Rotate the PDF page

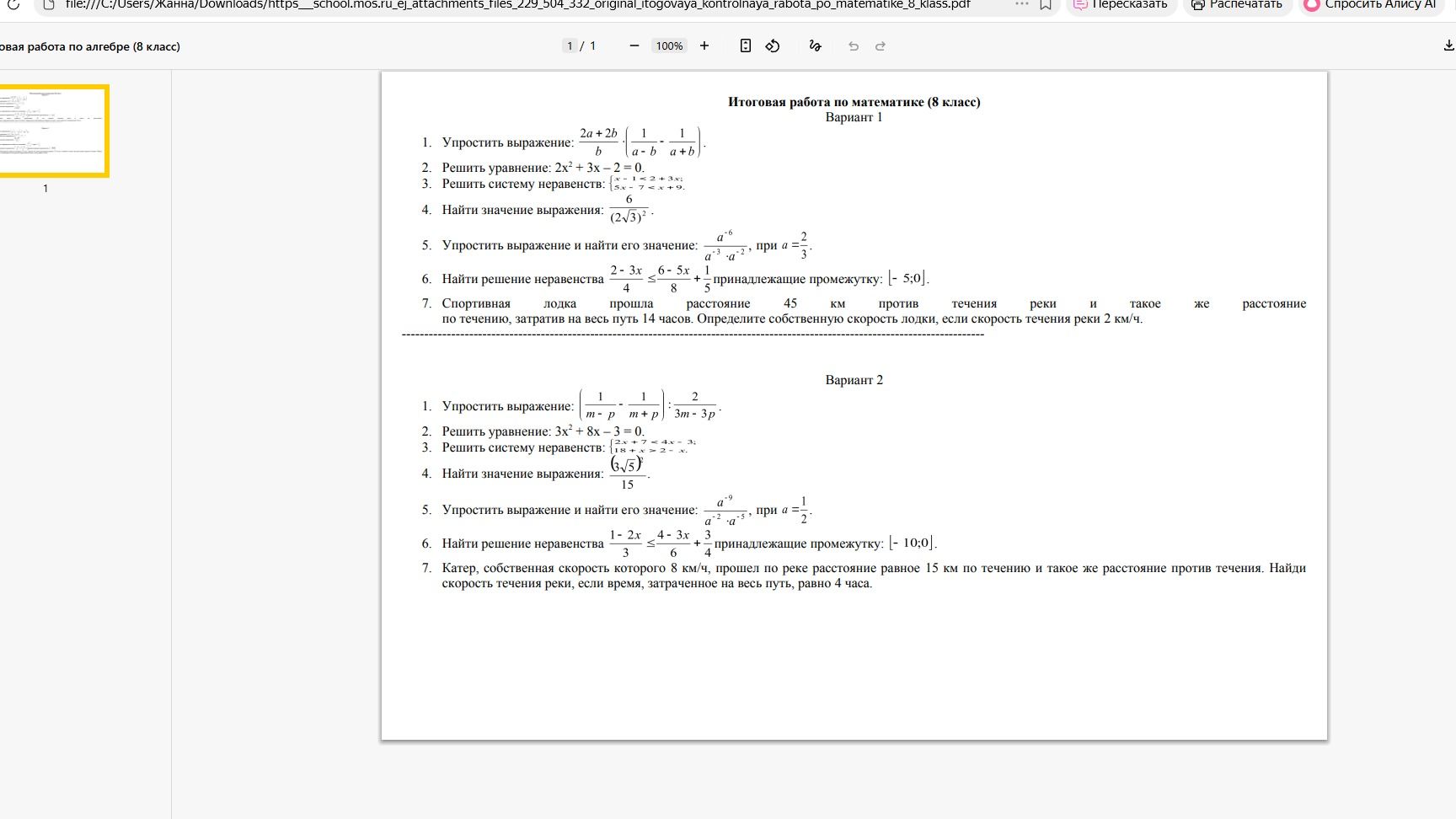coord(773,46)
